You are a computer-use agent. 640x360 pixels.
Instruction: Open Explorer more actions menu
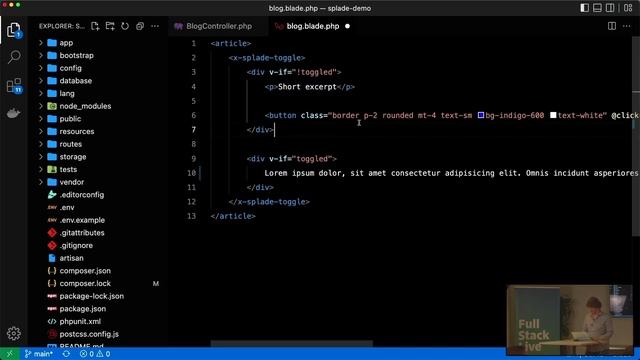tap(155, 26)
